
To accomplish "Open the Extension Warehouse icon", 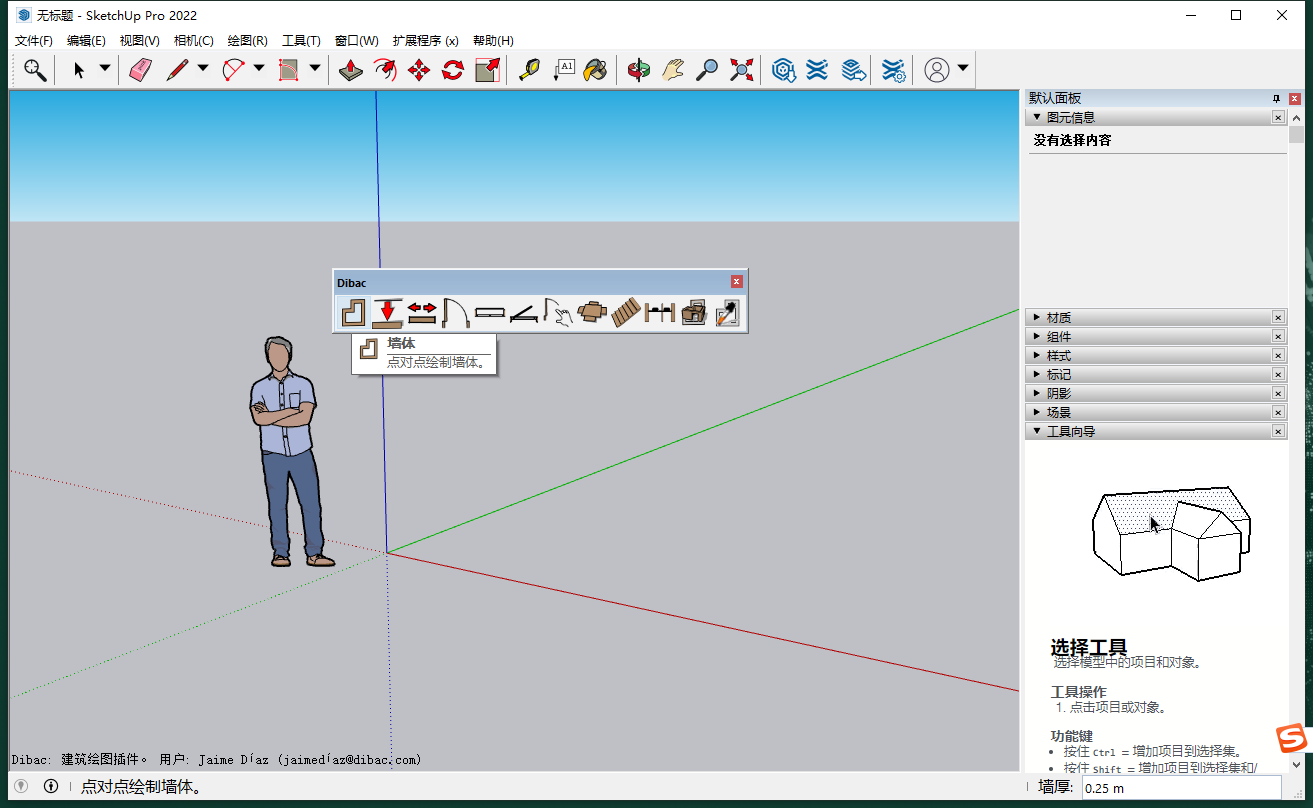I will pyautogui.click(x=818, y=70).
